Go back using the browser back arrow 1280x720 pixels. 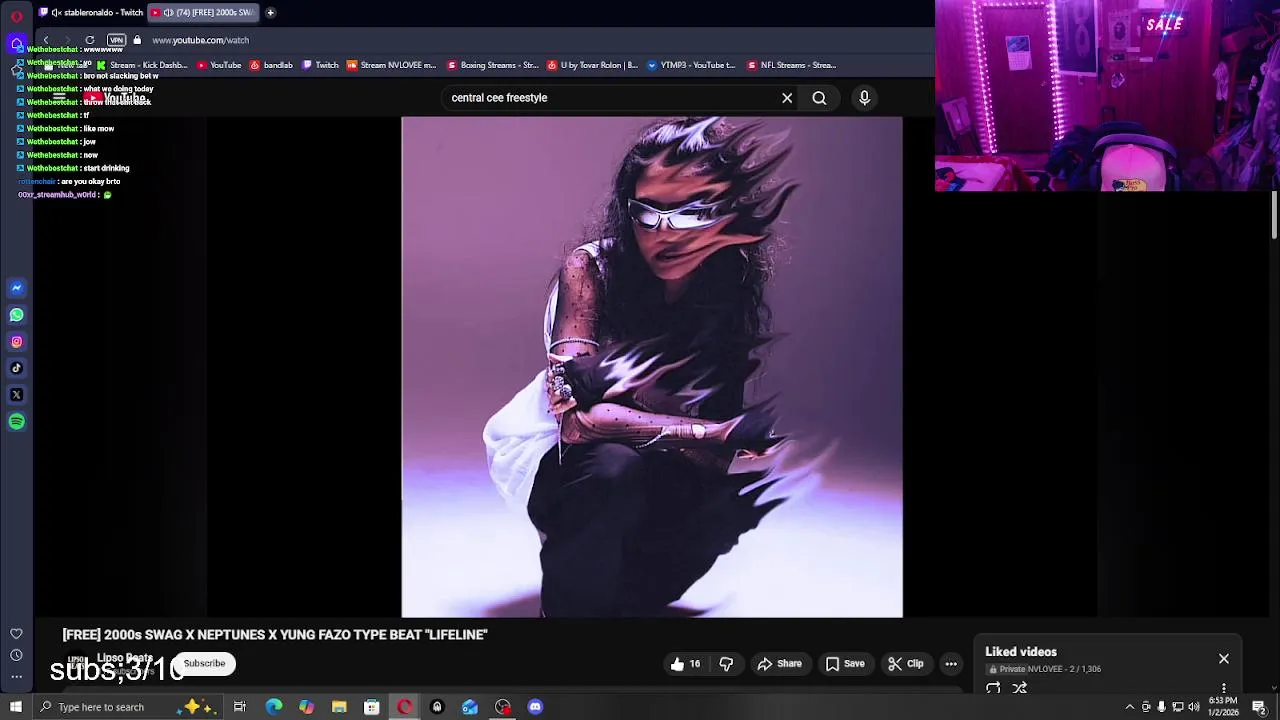tap(46, 40)
